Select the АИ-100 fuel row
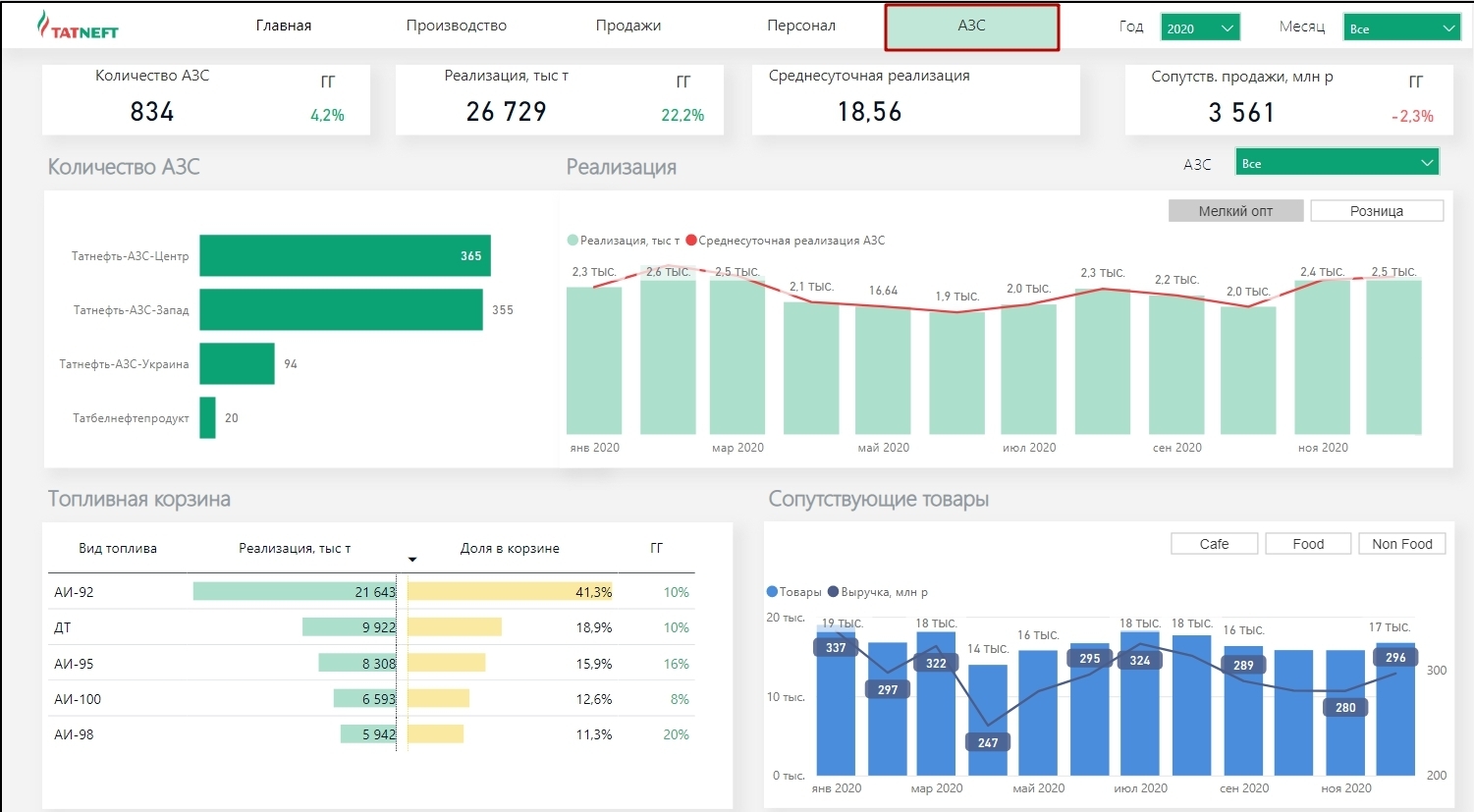1474x812 pixels. coord(371,699)
